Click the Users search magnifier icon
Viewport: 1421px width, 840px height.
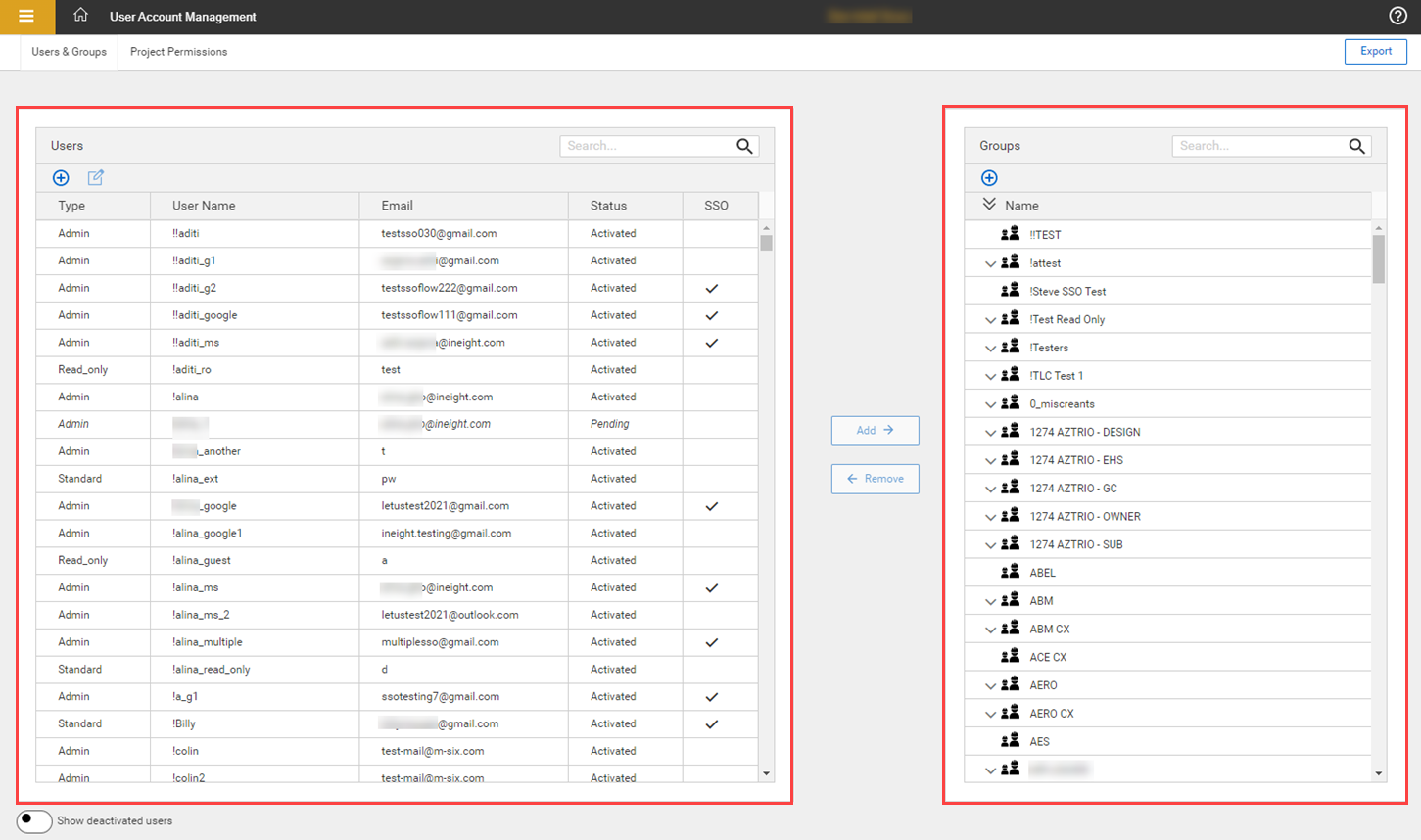click(x=744, y=146)
